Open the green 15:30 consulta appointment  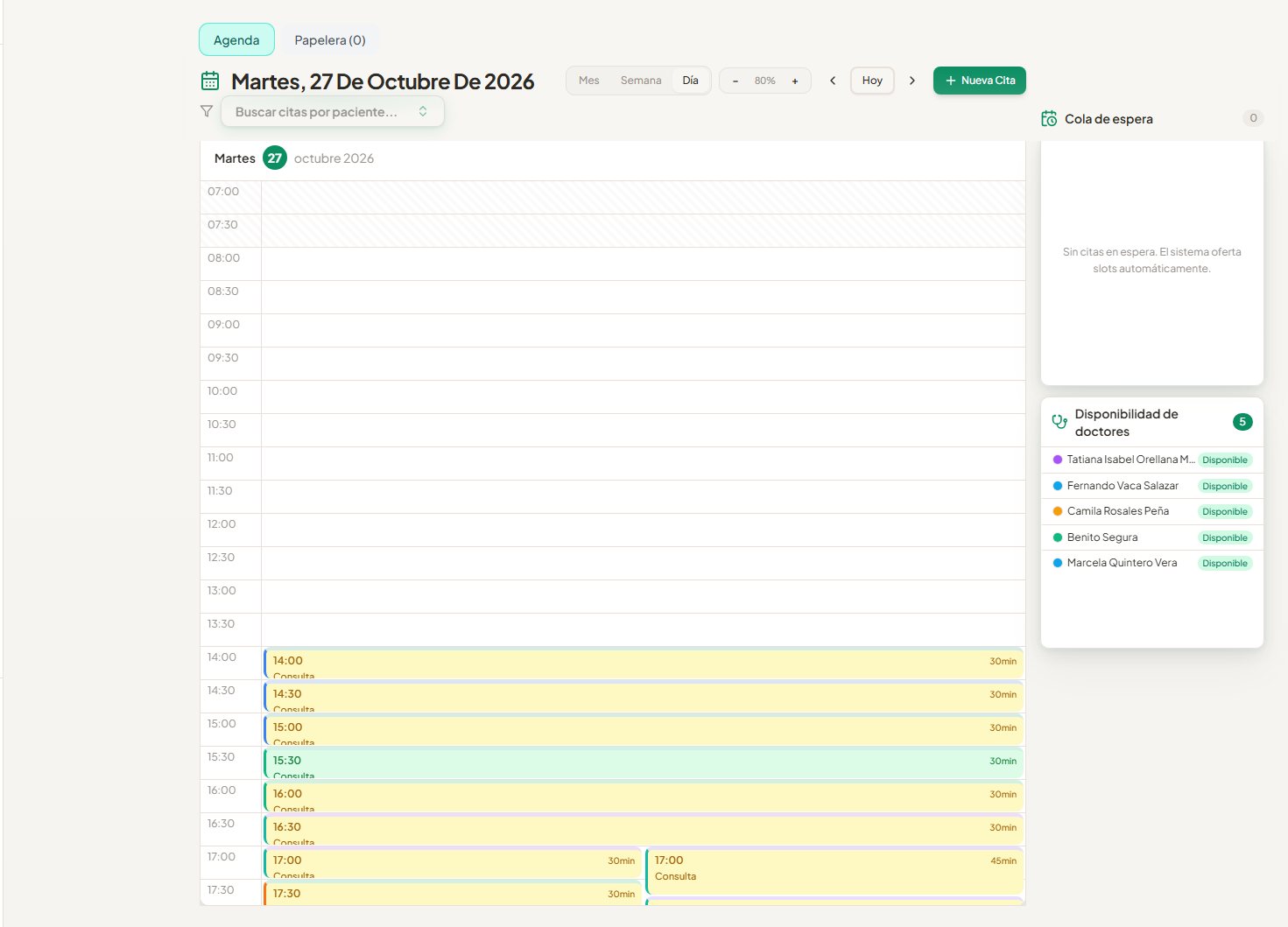pyautogui.click(x=644, y=763)
